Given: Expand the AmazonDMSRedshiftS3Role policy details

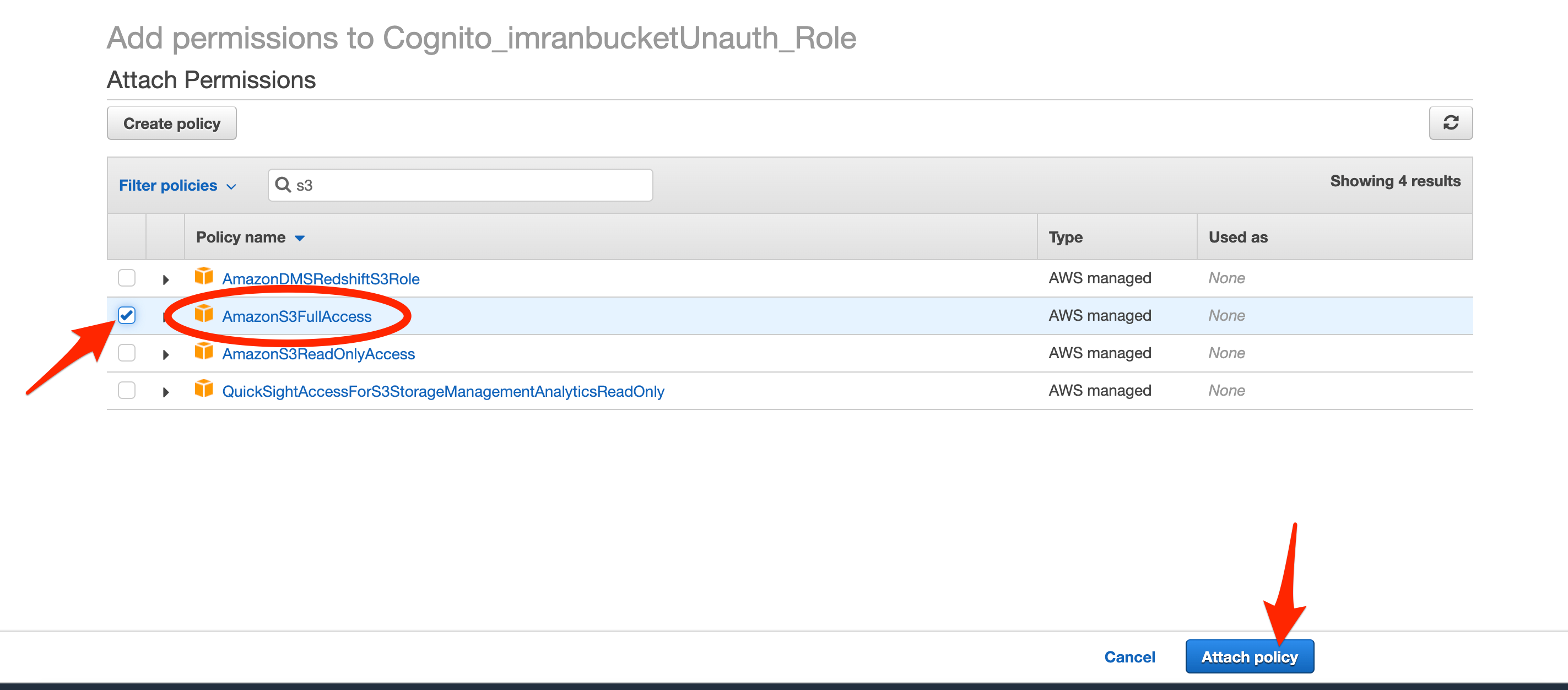Looking at the screenshot, I should (x=166, y=279).
